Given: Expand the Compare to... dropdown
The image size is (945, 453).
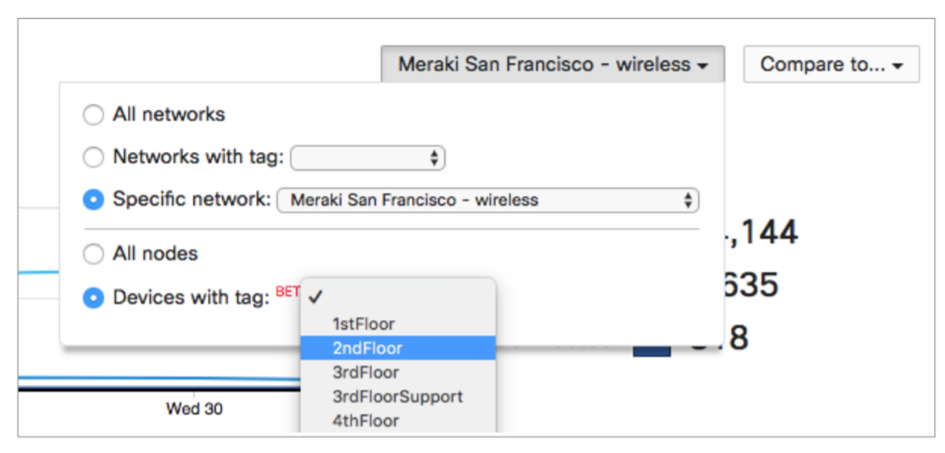Looking at the screenshot, I should click(831, 65).
